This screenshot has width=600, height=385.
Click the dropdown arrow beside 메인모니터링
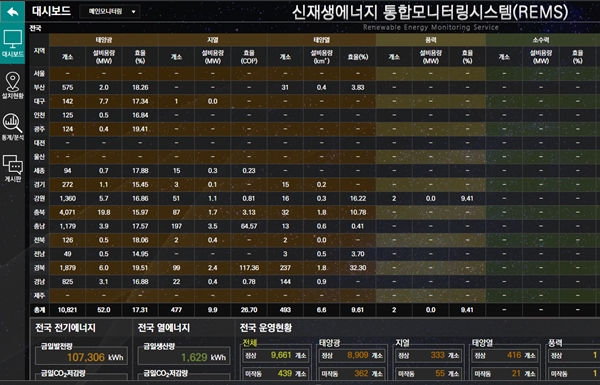[133, 12]
